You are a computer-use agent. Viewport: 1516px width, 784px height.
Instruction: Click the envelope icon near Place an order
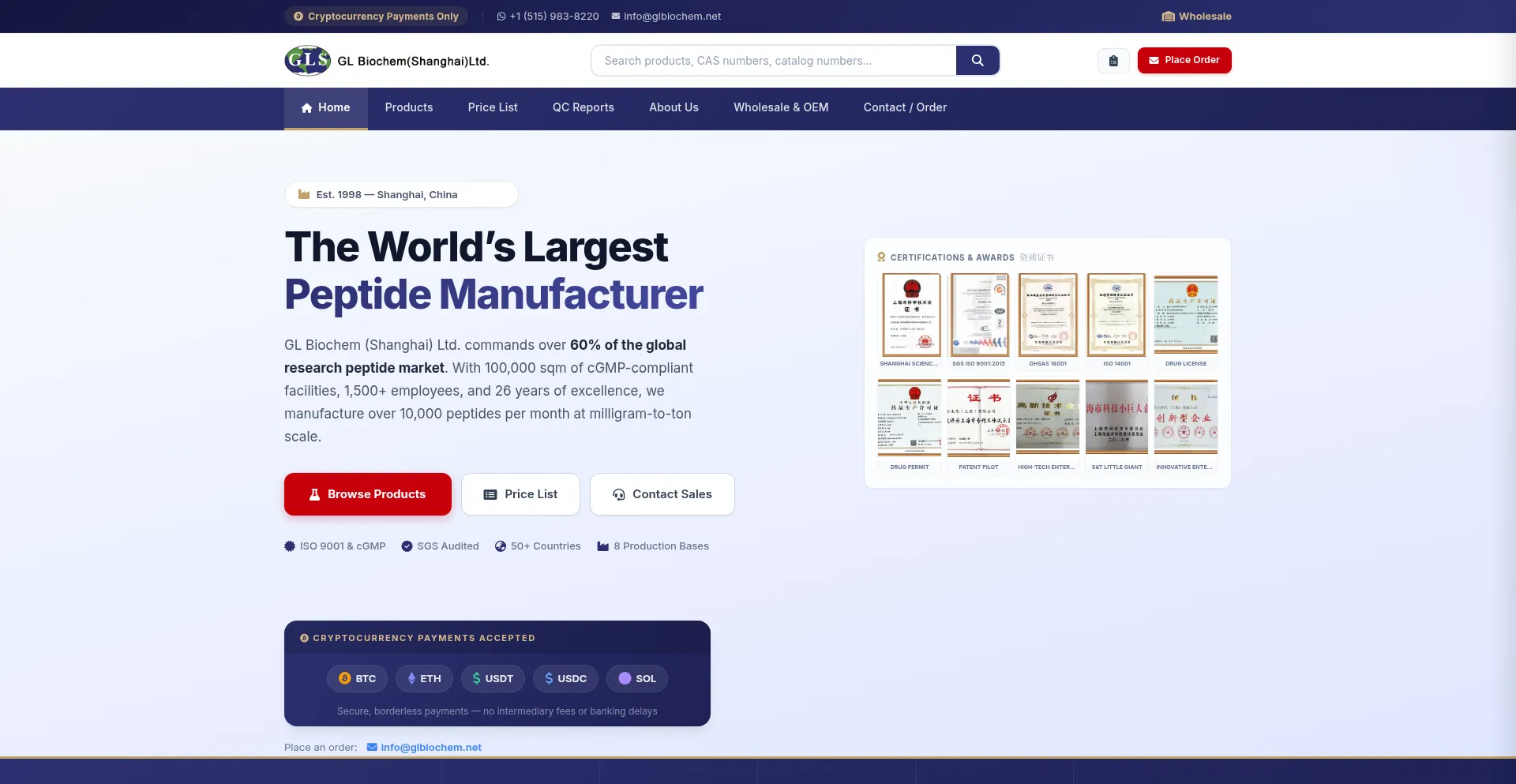(372, 747)
